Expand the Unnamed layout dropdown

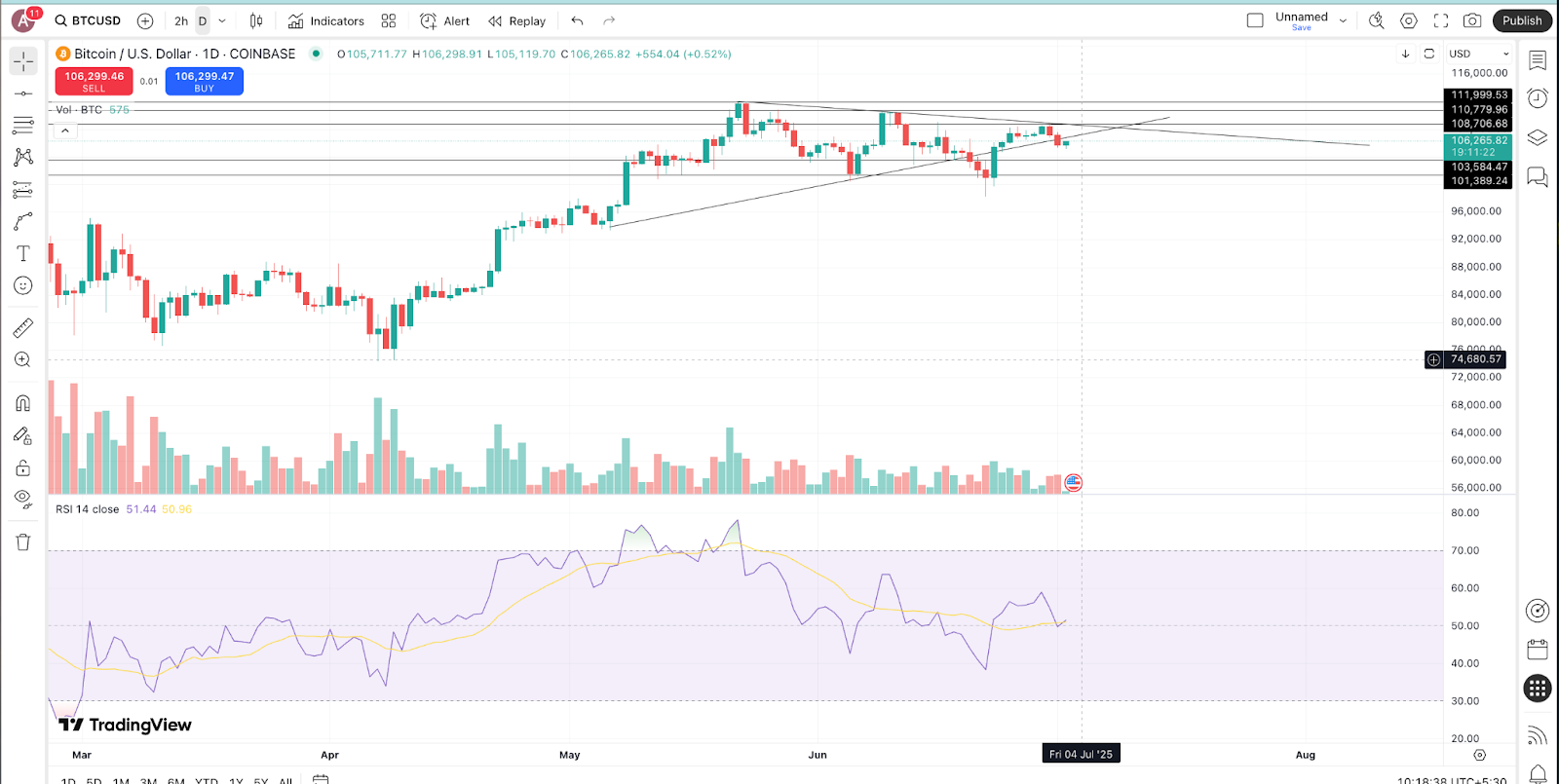point(1343,20)
